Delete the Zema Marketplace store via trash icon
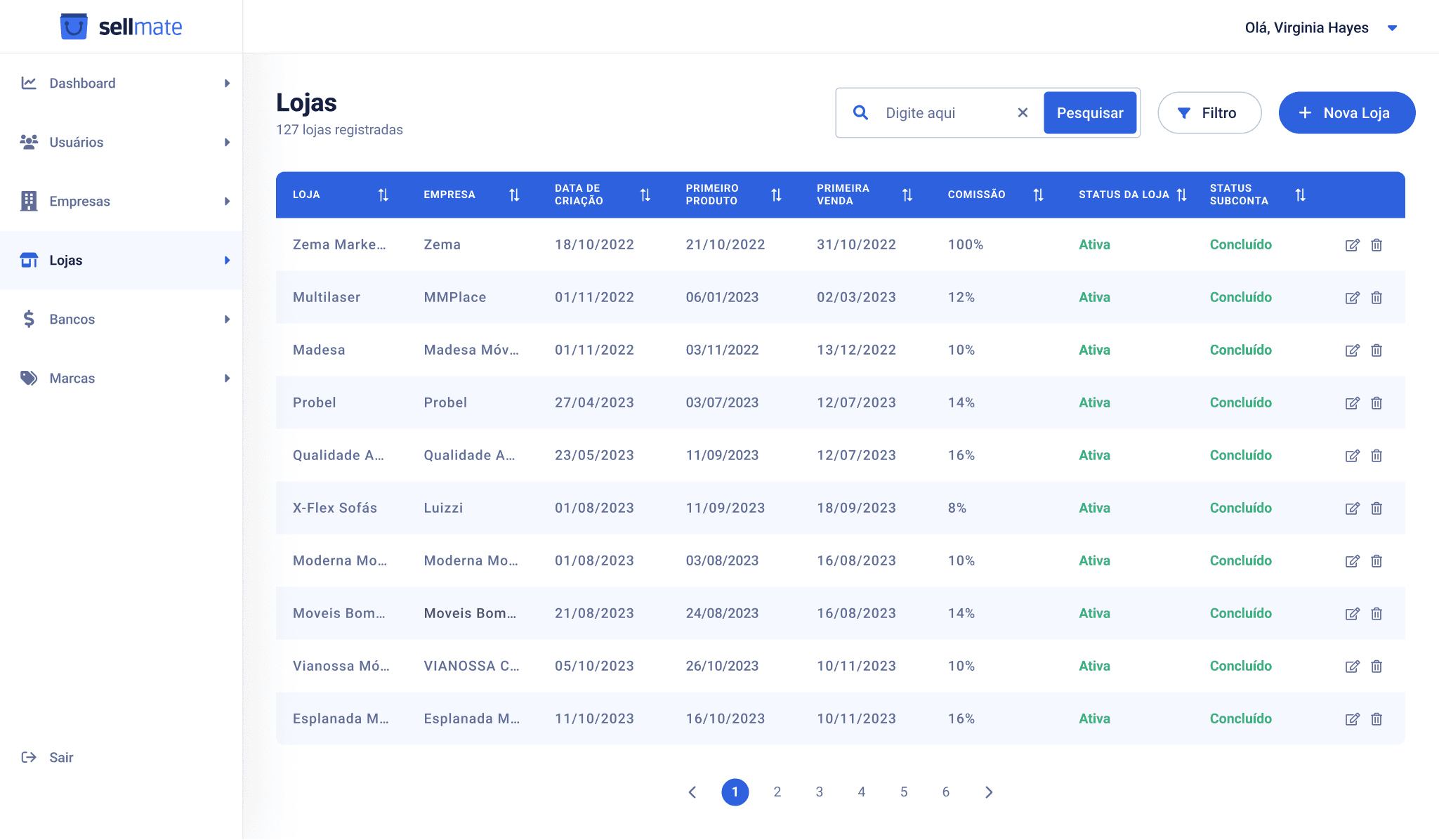The image size is (1439, 840). [1376, 245]
